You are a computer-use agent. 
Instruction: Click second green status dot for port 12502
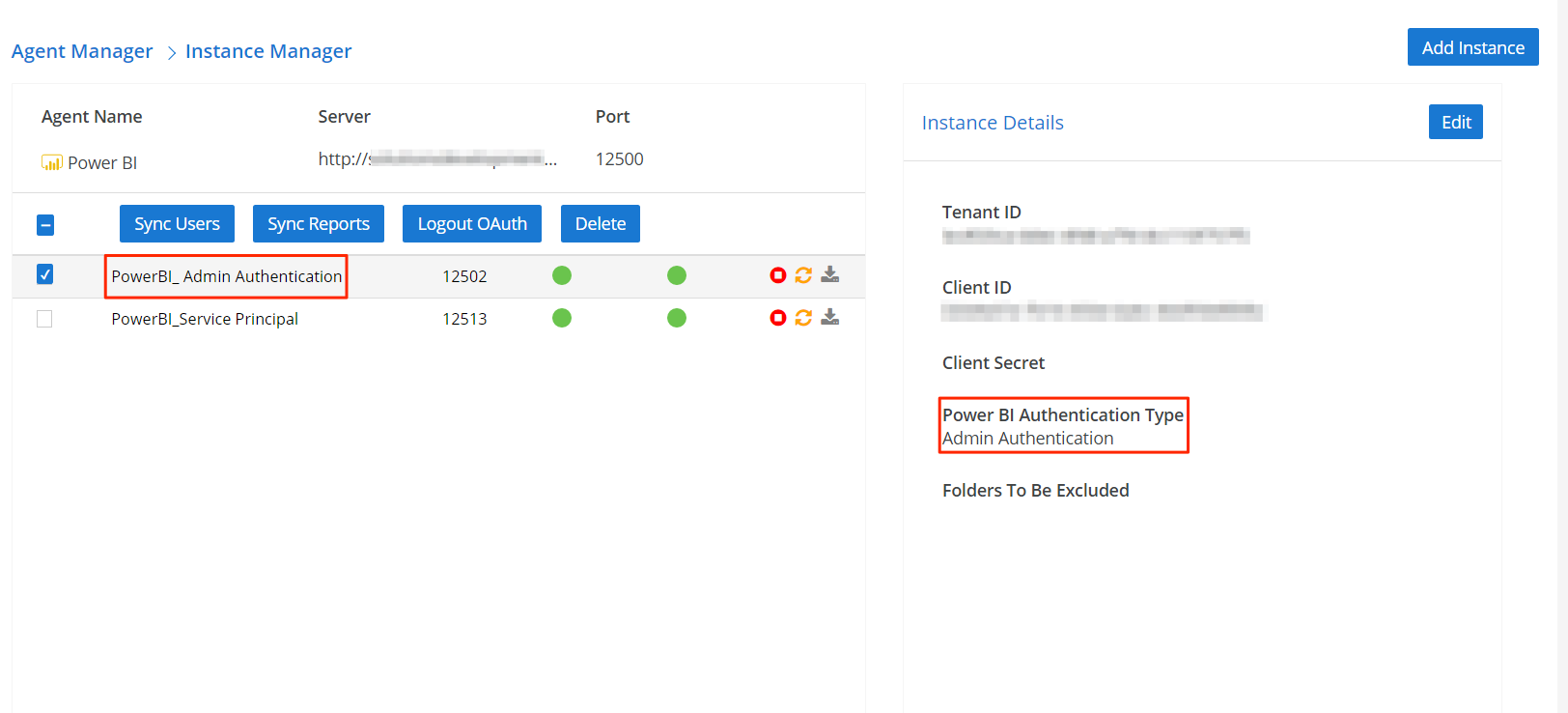(x=677, y=275)
